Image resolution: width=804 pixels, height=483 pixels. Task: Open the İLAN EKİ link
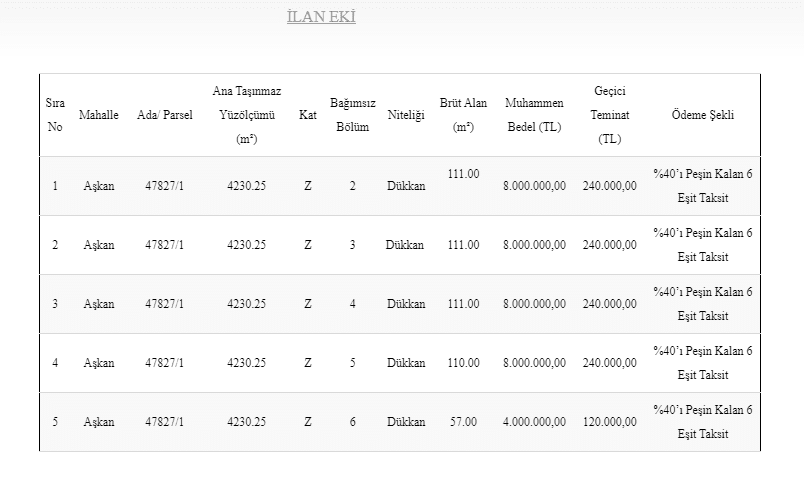(x=321, y=17)
